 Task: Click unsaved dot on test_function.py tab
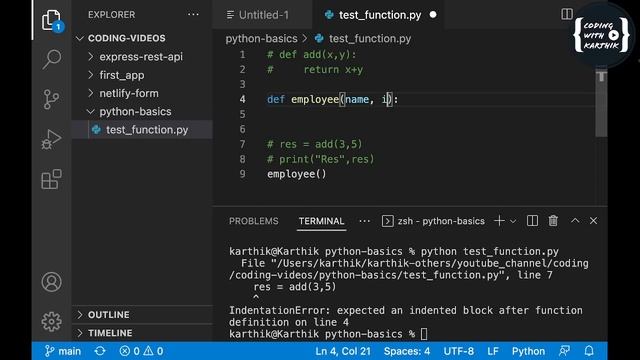(433, 15)
